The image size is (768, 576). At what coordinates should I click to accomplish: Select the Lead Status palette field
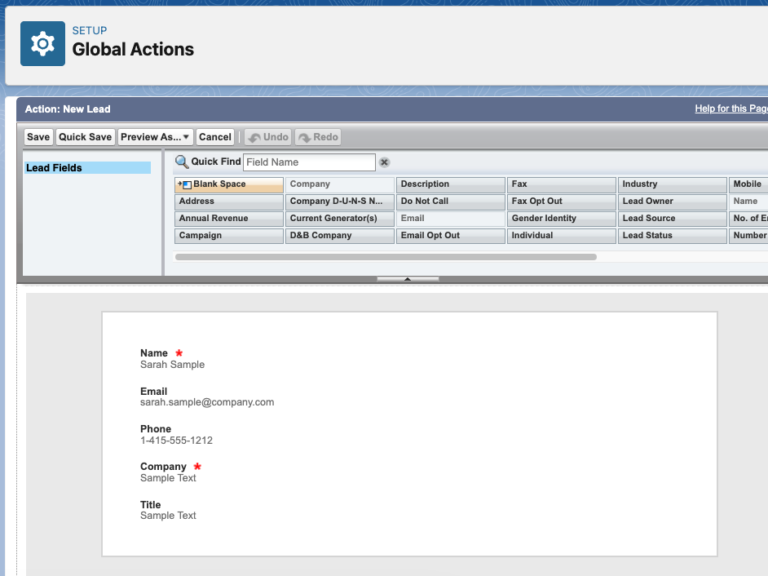coord(672,236)
